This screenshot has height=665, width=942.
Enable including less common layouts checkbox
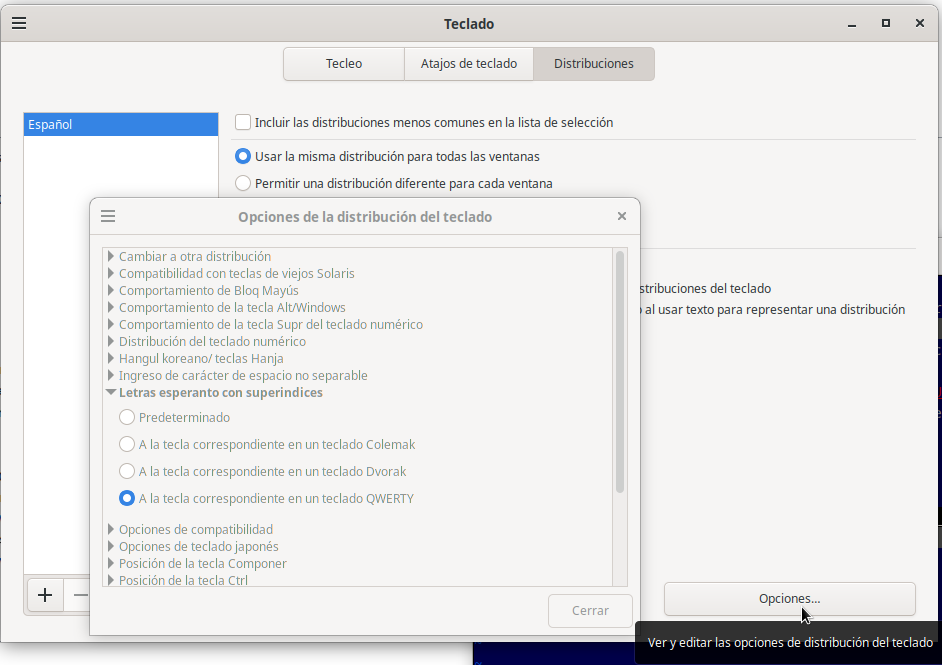[243, 122]
